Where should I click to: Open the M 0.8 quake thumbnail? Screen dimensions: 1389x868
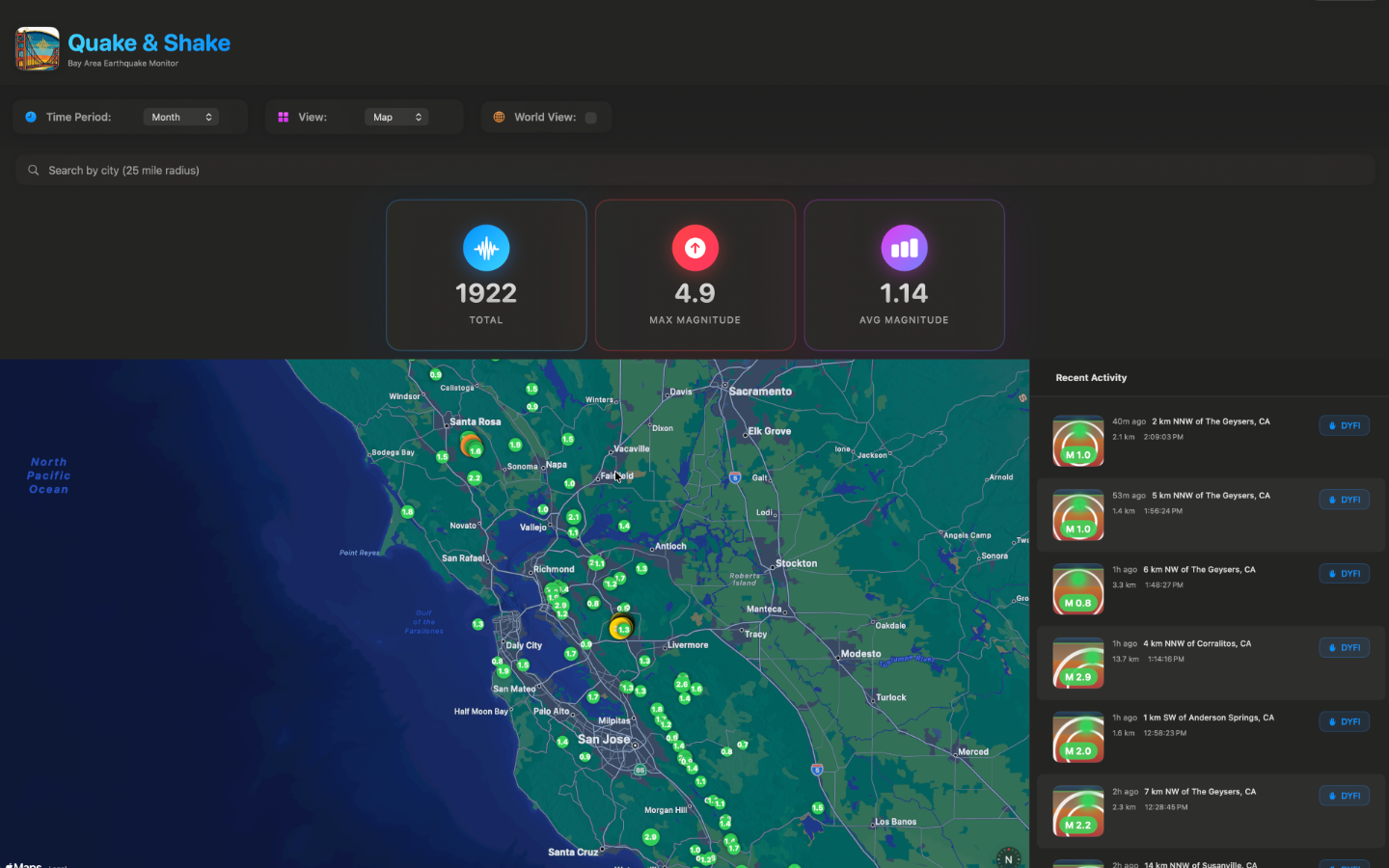pos(1078,589)
